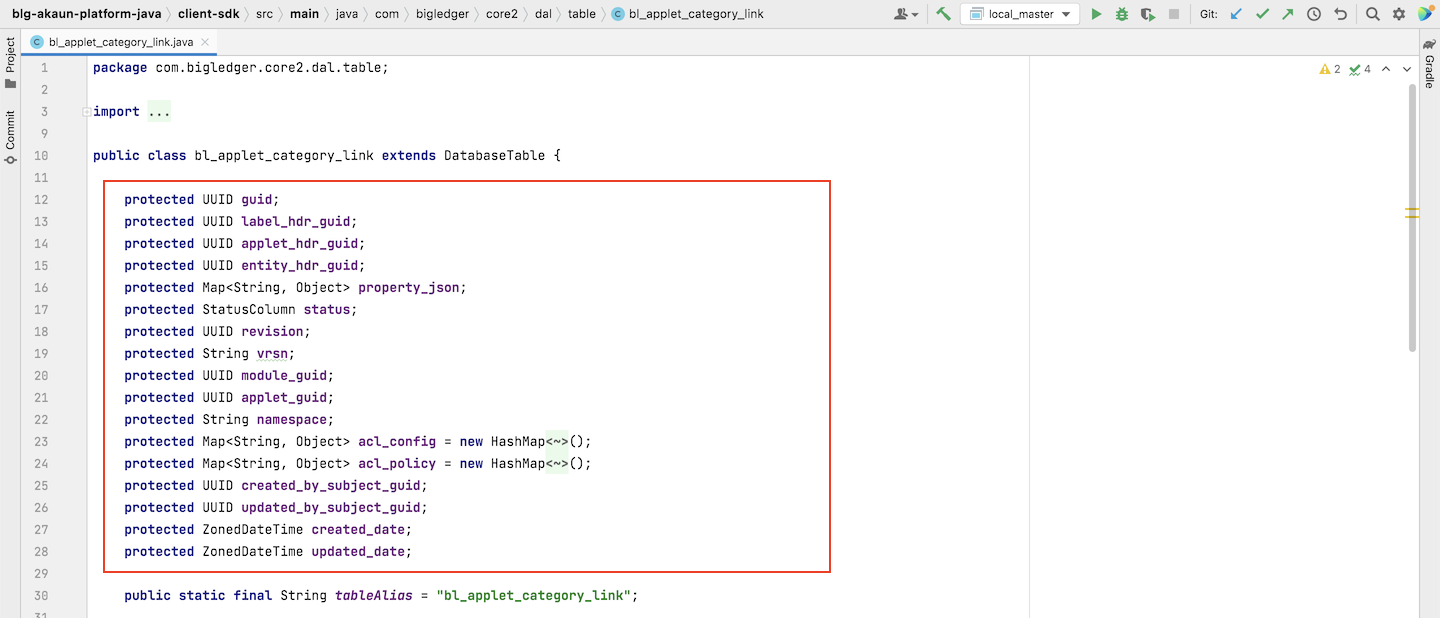The width and height of the screenshot is (1440, 618).
Task: Click the bigledger breadcrumb
Action: click(441, 14)
